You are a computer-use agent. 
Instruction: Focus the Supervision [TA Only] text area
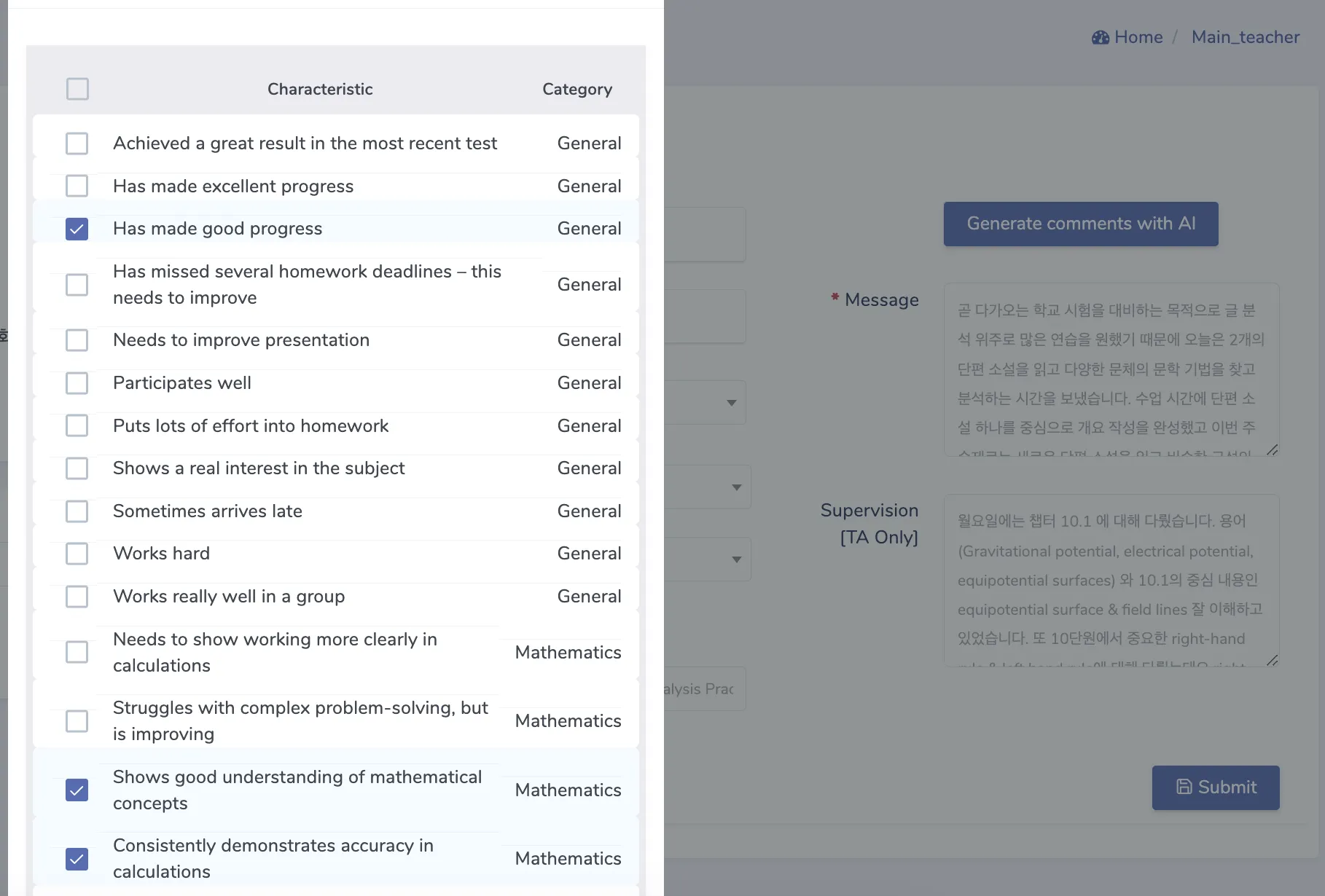click(x=1111, y=580)
